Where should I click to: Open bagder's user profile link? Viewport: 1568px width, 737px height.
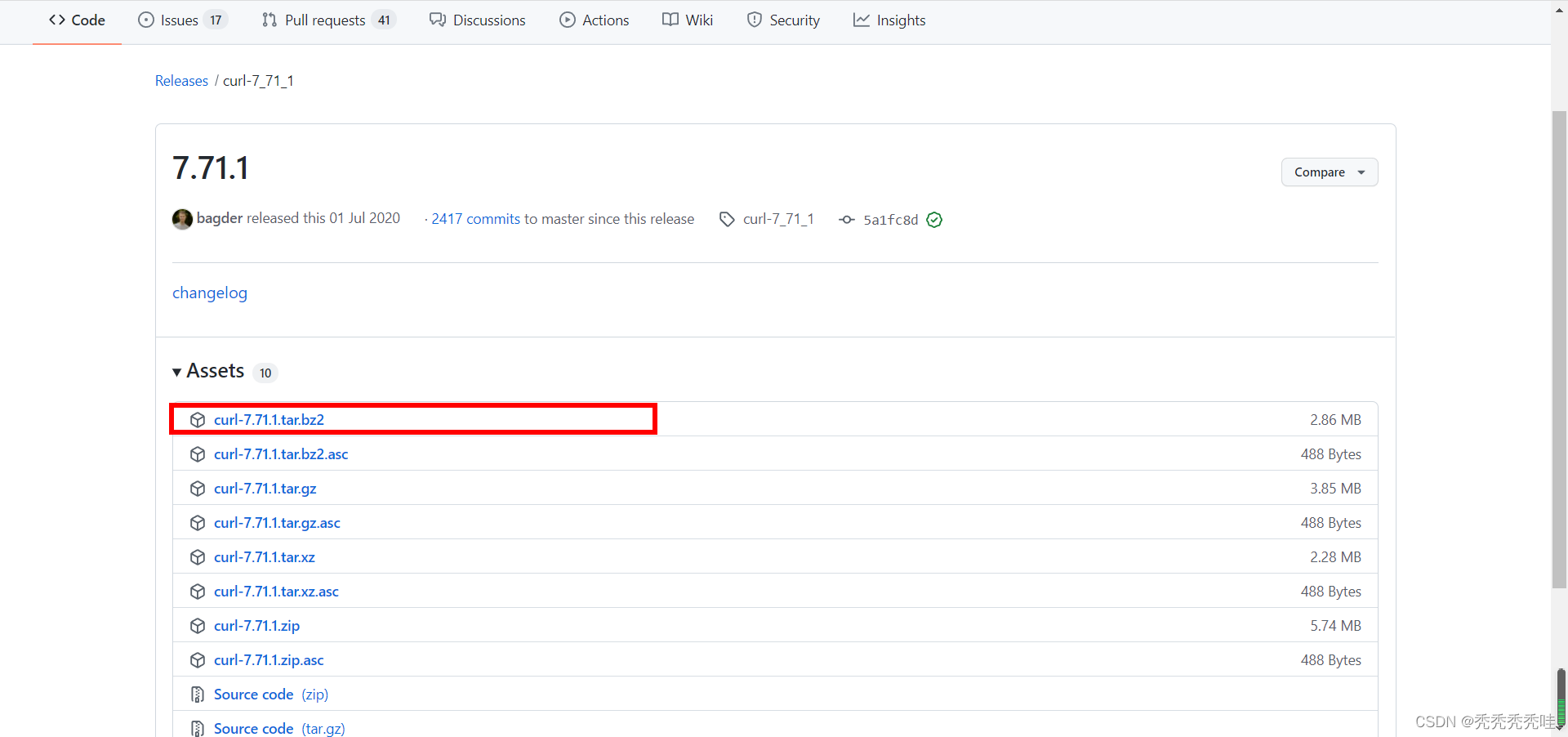tap(220, 218)
